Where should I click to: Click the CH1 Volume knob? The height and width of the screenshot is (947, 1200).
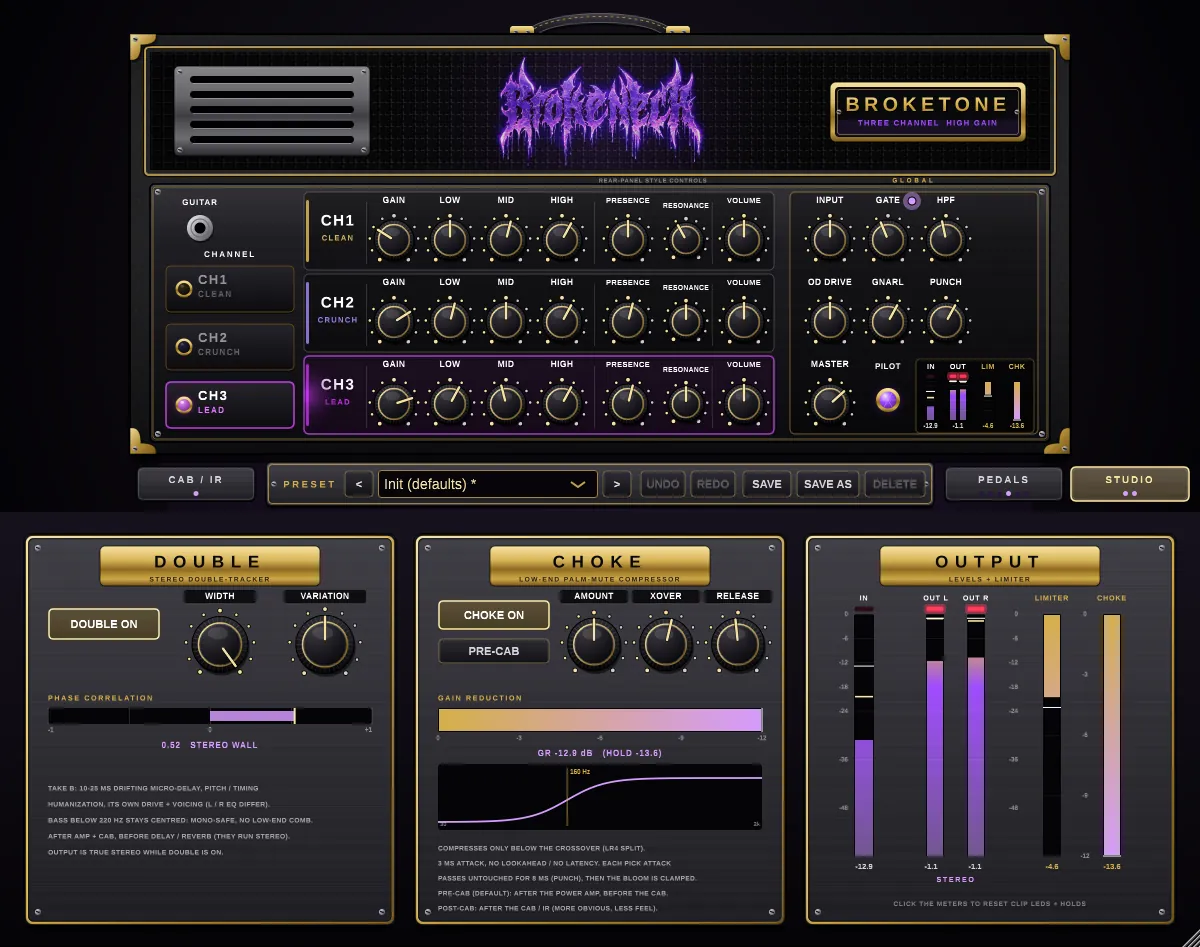(x=744, y=240)
